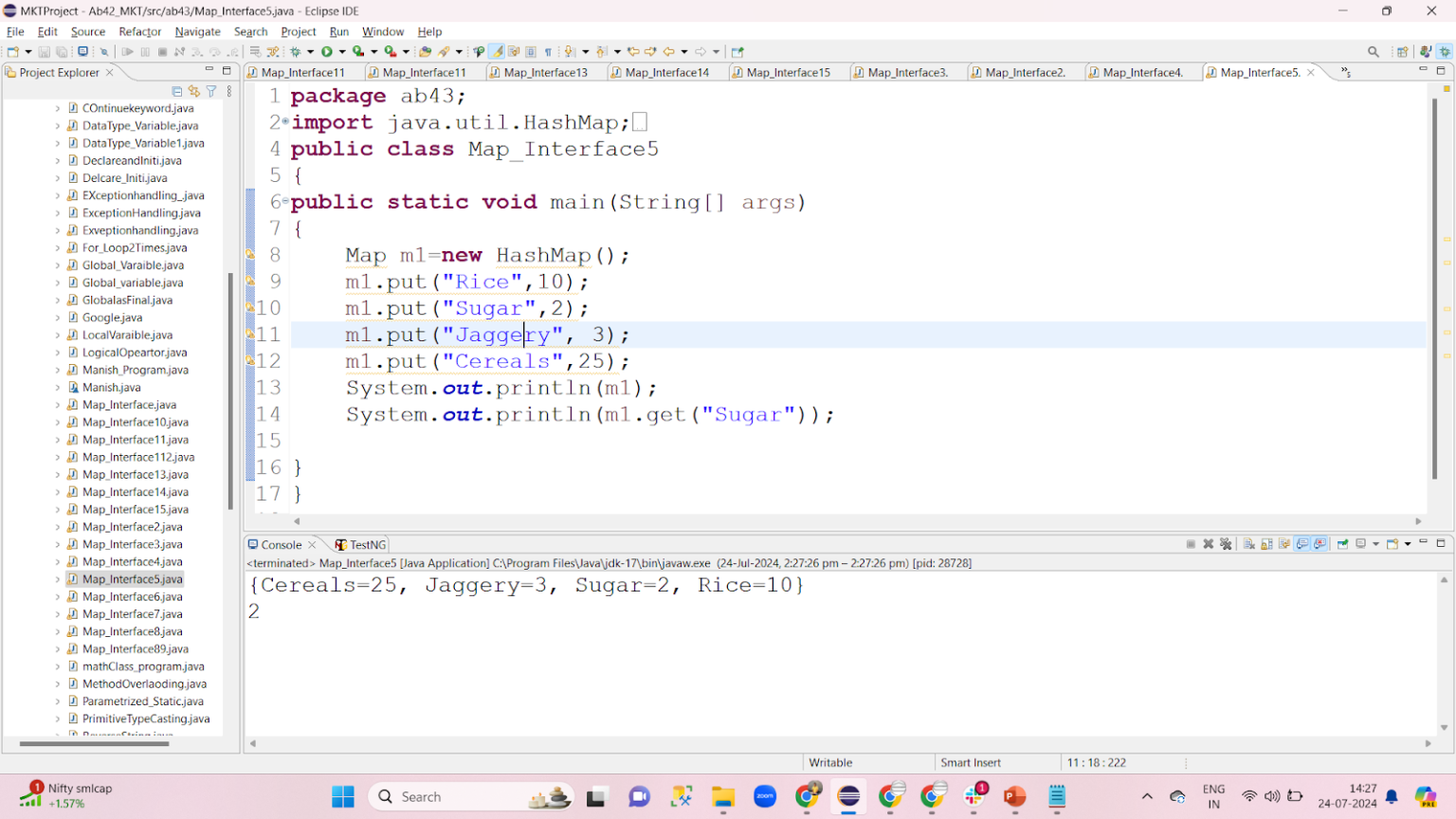Toggle Word Wrap icon in Console toolbar
The height and width of the screenshot is (819, 1456).
(1284, 544)
